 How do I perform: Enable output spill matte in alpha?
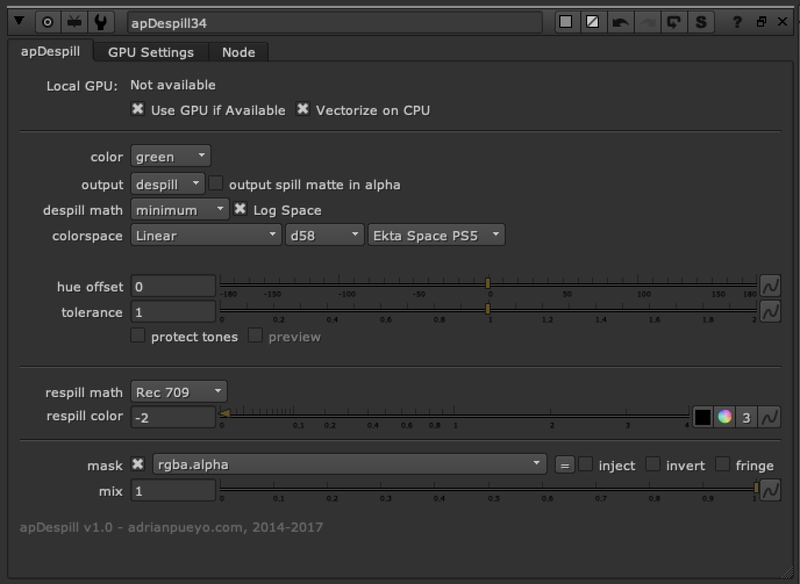coord(216,184)
